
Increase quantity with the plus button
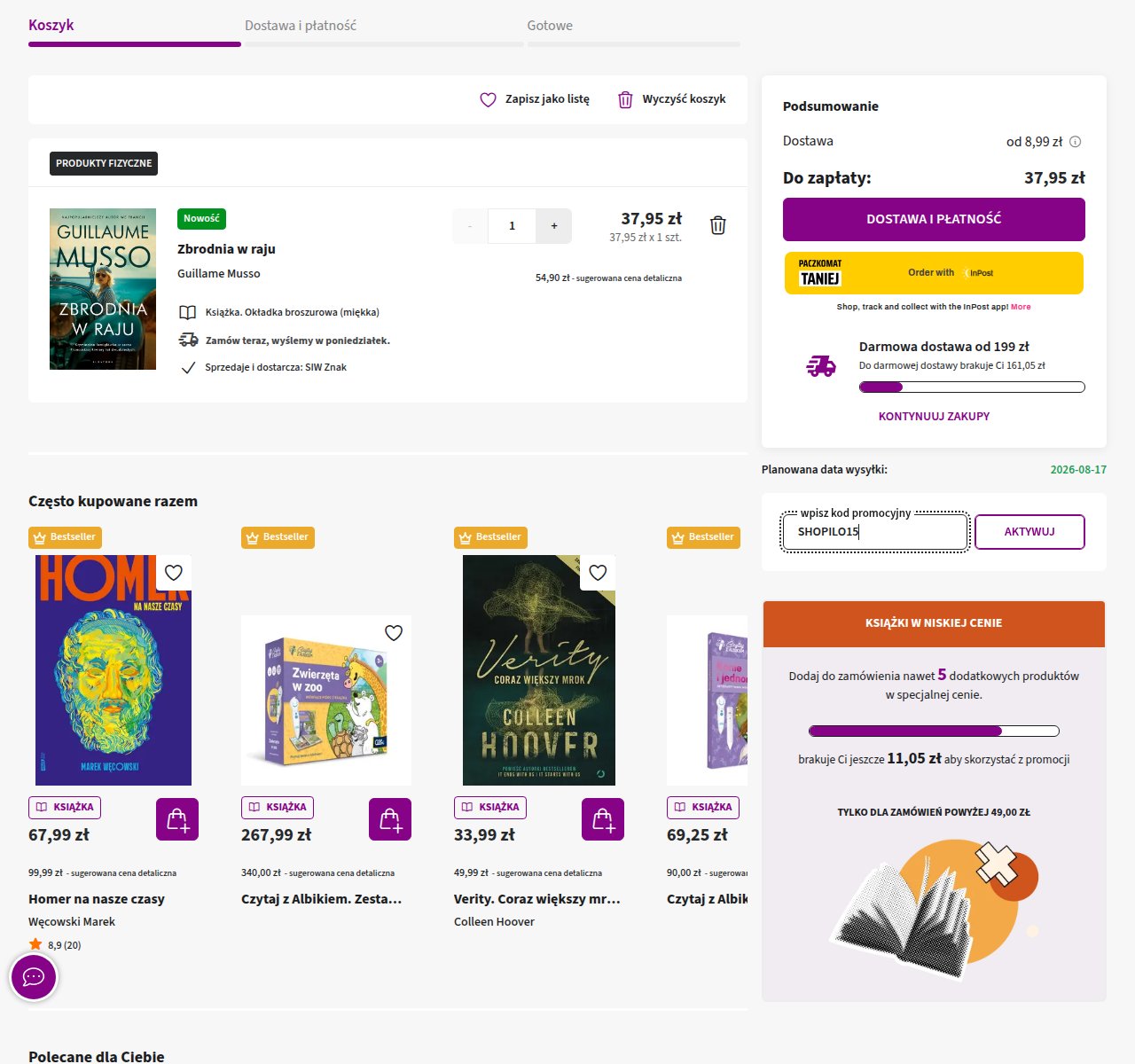tap(554, 226)
